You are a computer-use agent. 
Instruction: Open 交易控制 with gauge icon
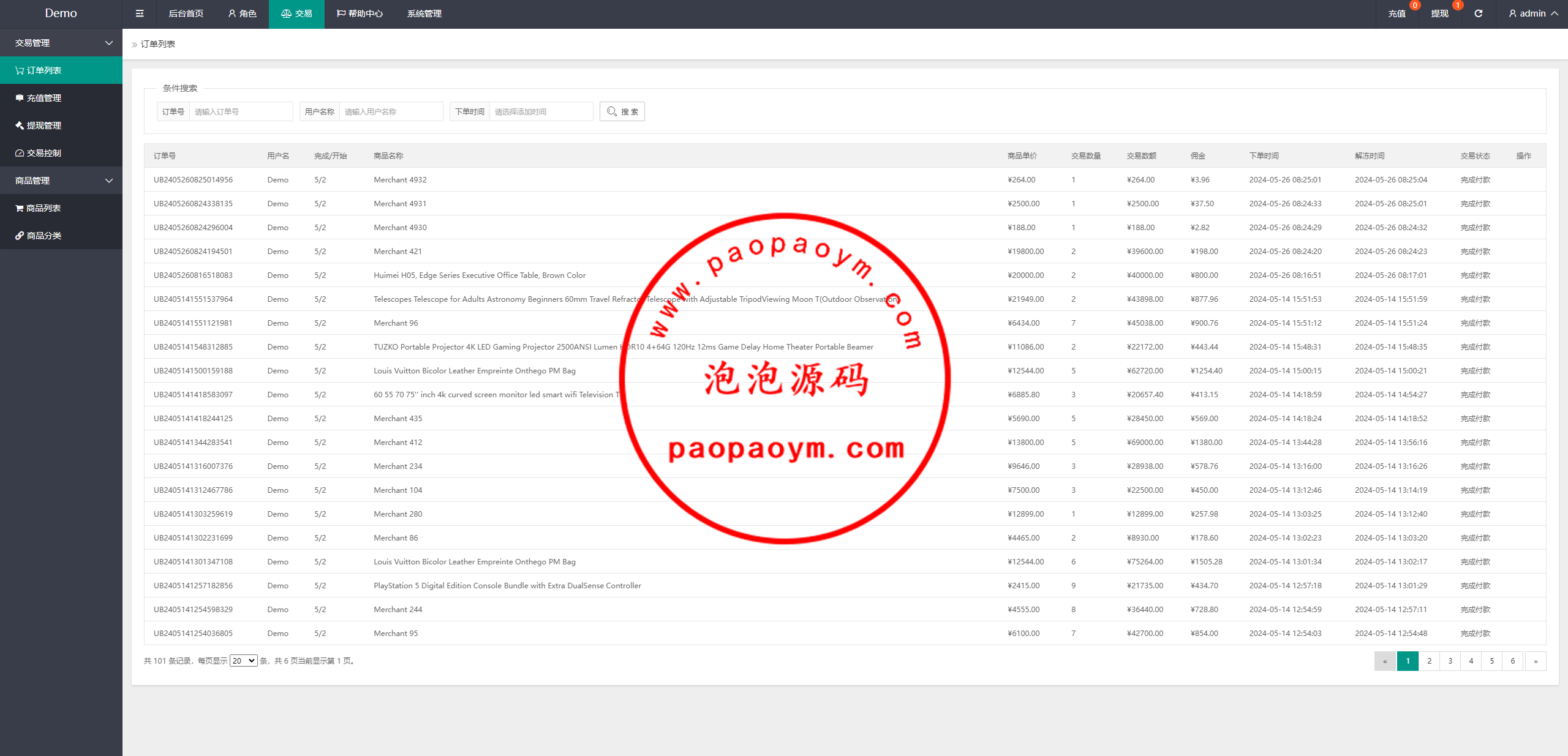coord(43,153)
